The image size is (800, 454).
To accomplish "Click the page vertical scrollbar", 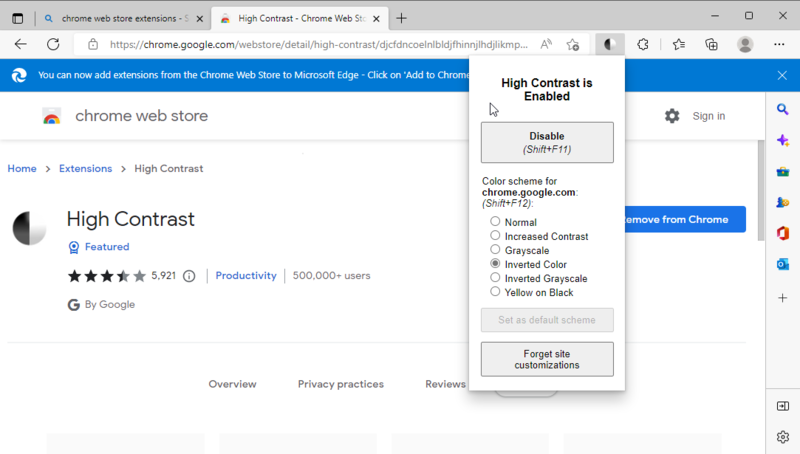I will click(761, 190).
